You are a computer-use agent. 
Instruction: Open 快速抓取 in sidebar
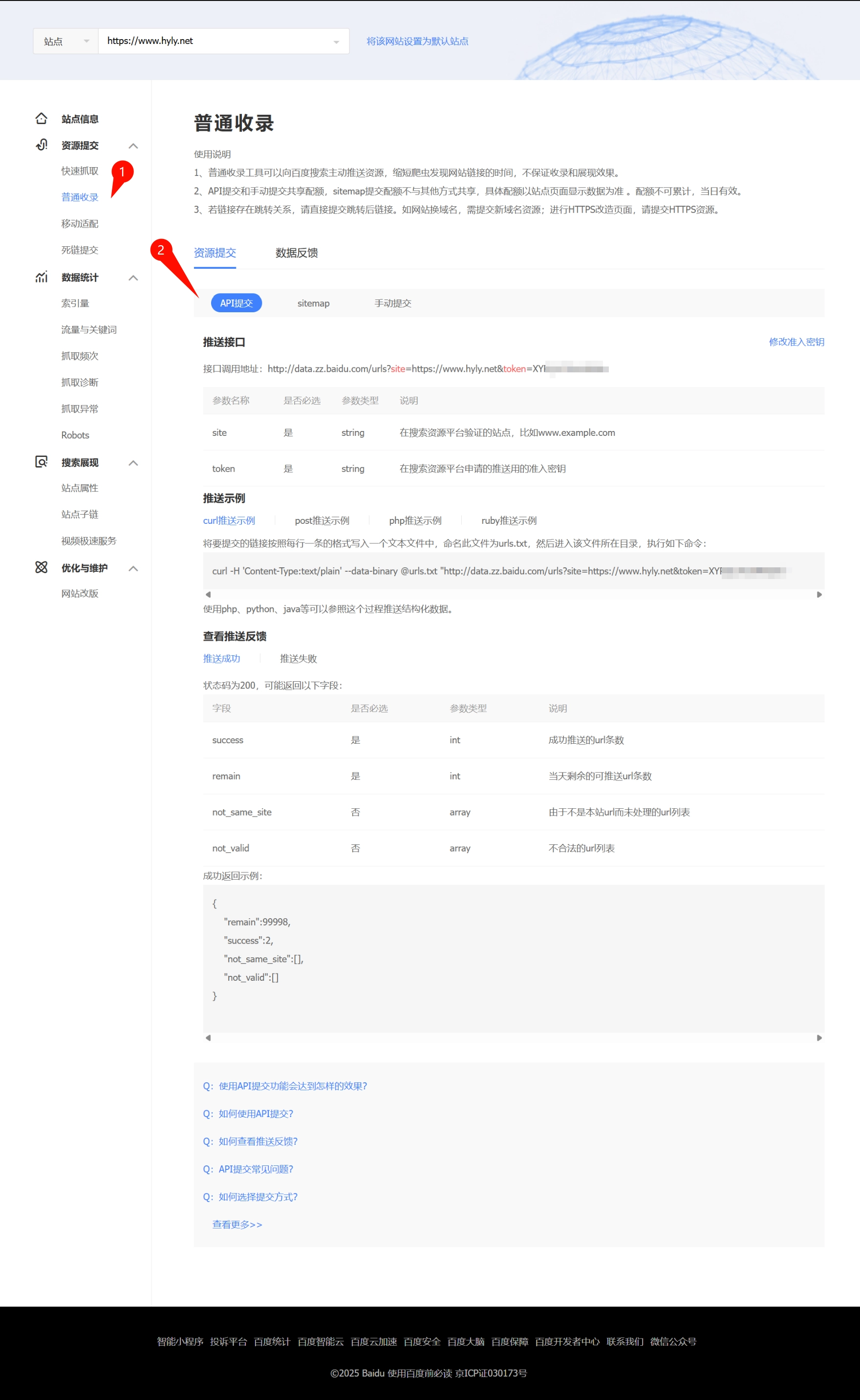(80, 171)
